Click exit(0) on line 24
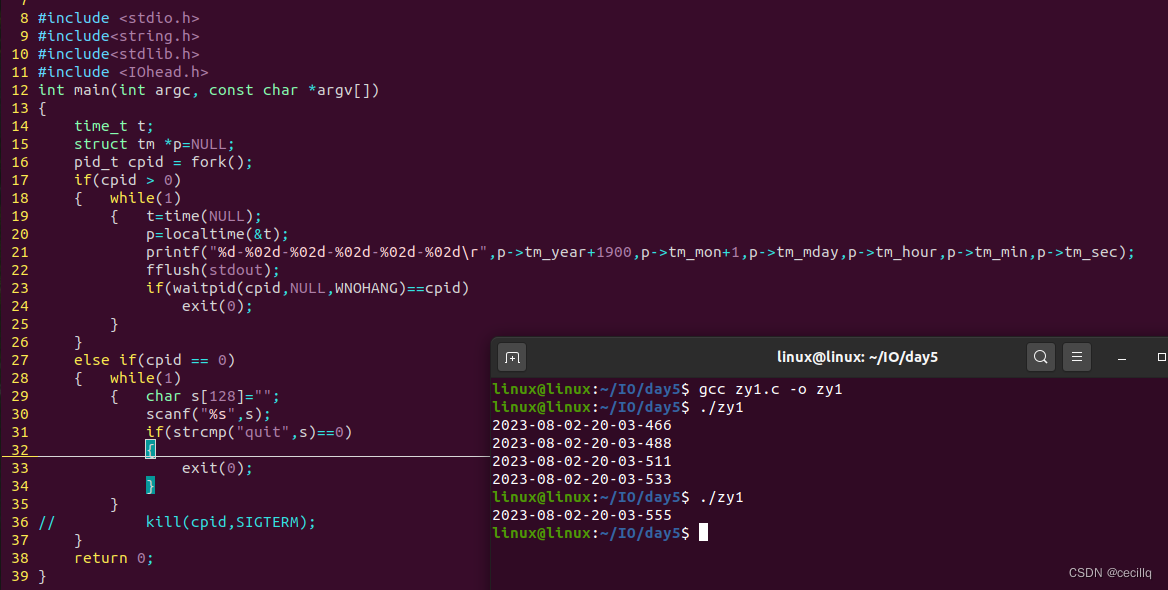 217,306
